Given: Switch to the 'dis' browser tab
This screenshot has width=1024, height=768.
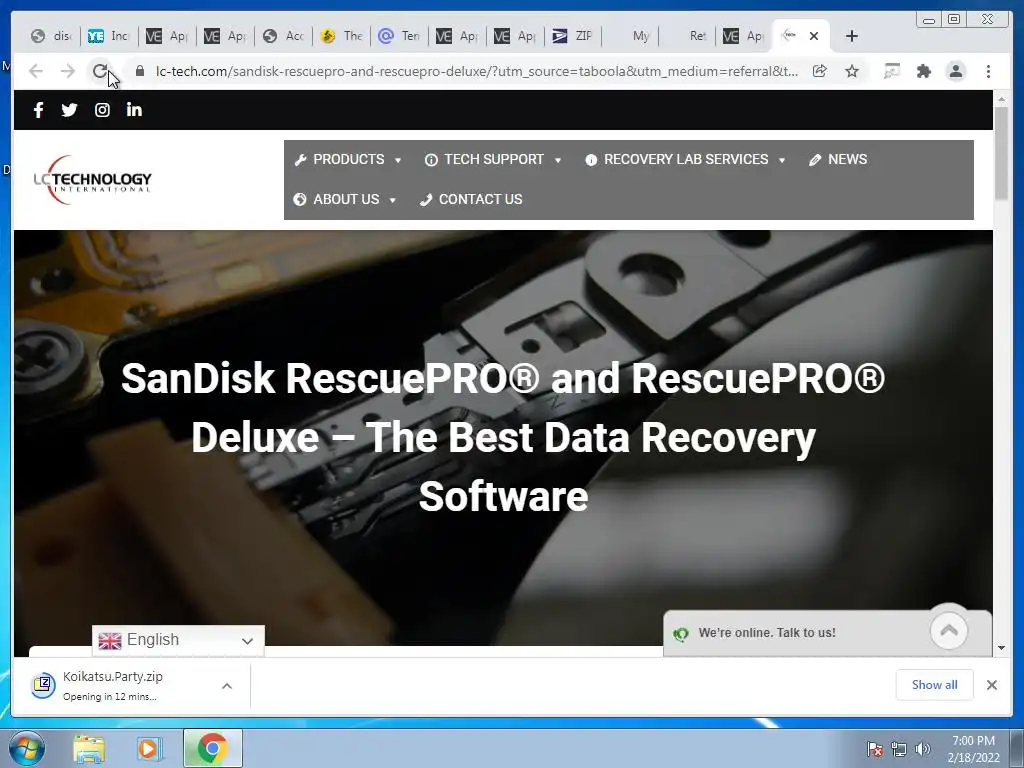Looking at the screenshot, I should tap(52, 36).
